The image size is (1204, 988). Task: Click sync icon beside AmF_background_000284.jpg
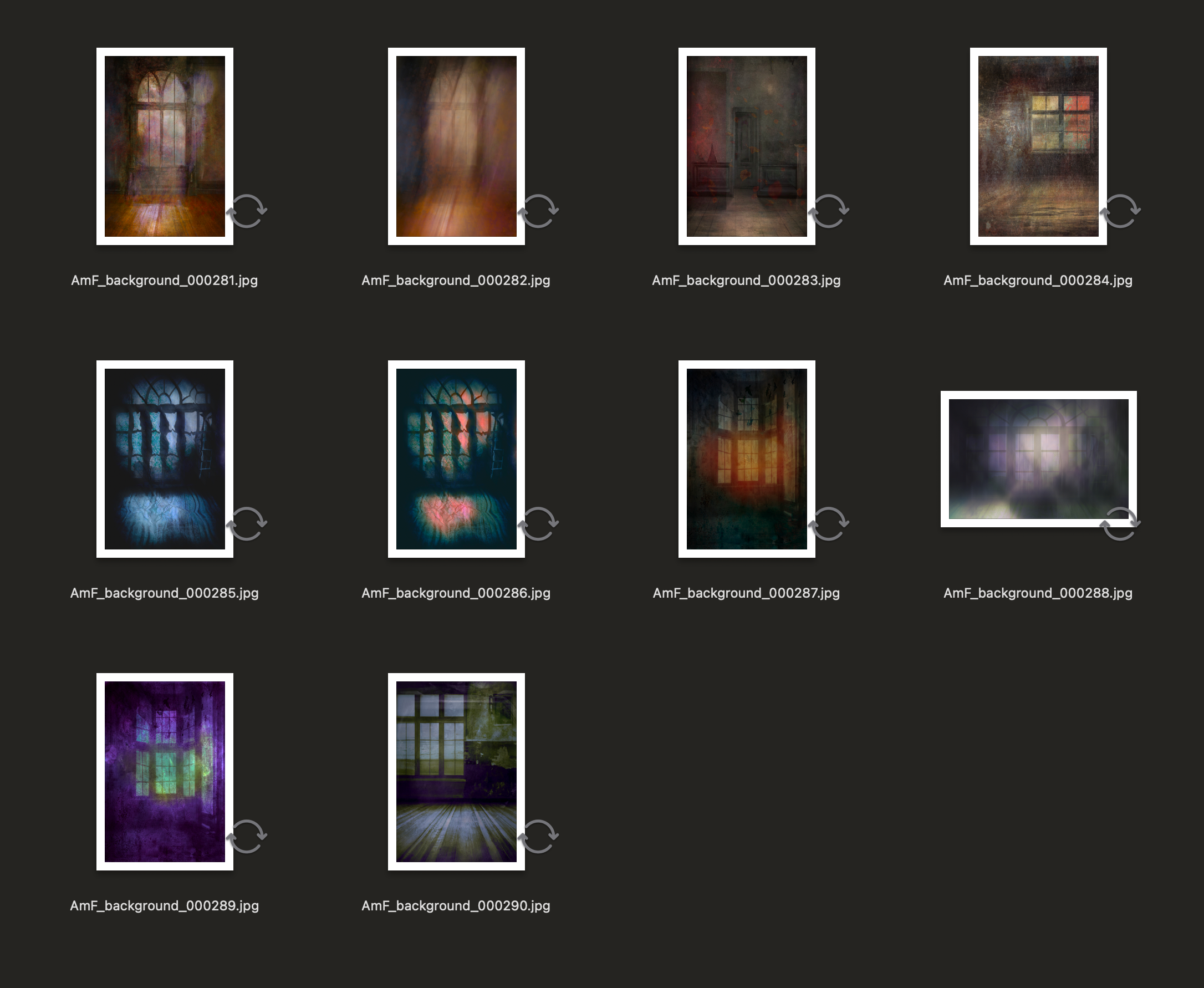click(1121, 211)
